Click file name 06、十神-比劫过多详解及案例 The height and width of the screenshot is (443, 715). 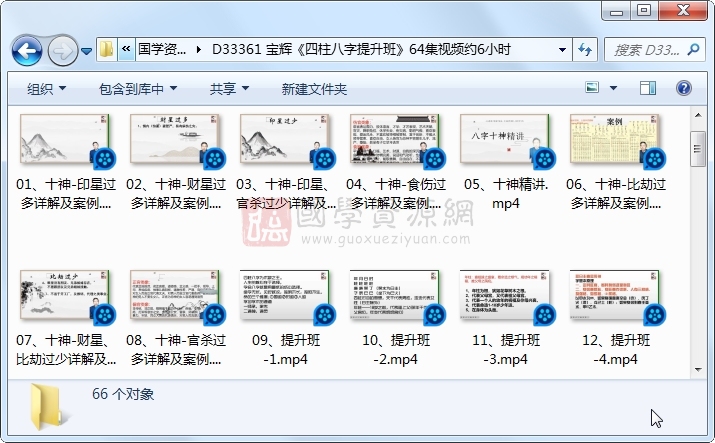(616, 194)
